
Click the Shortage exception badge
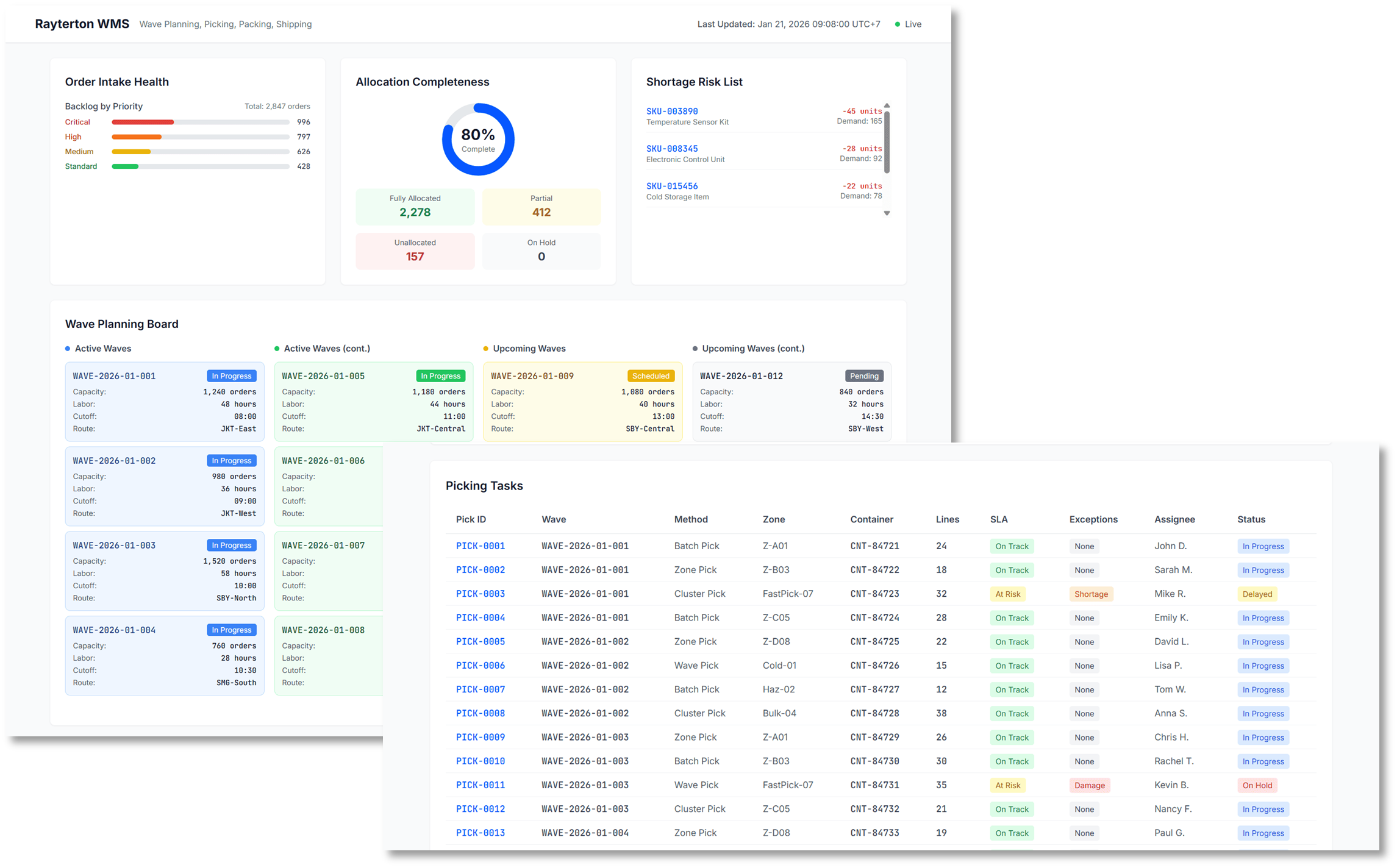pyautogui.click(x=1090, y=594)
